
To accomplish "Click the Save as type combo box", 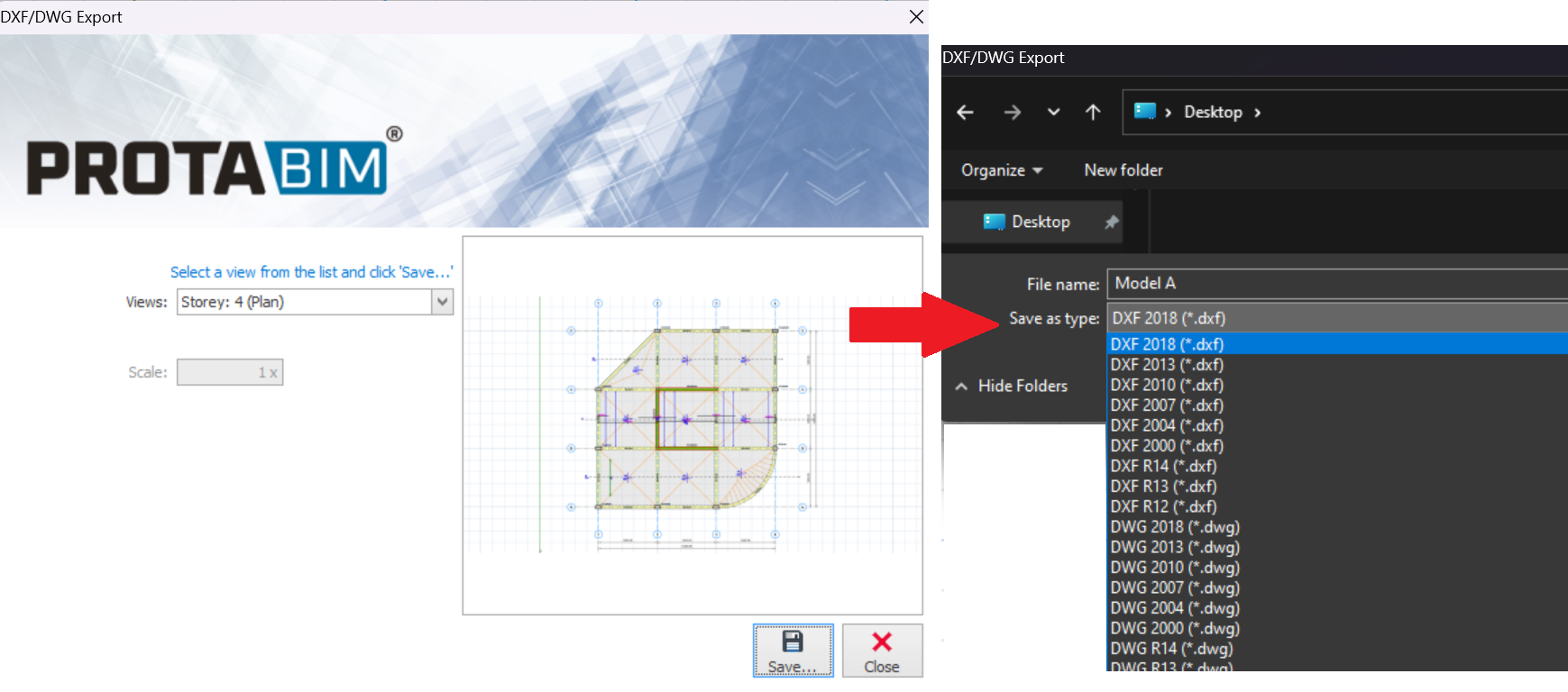I will pos(1334,318).
